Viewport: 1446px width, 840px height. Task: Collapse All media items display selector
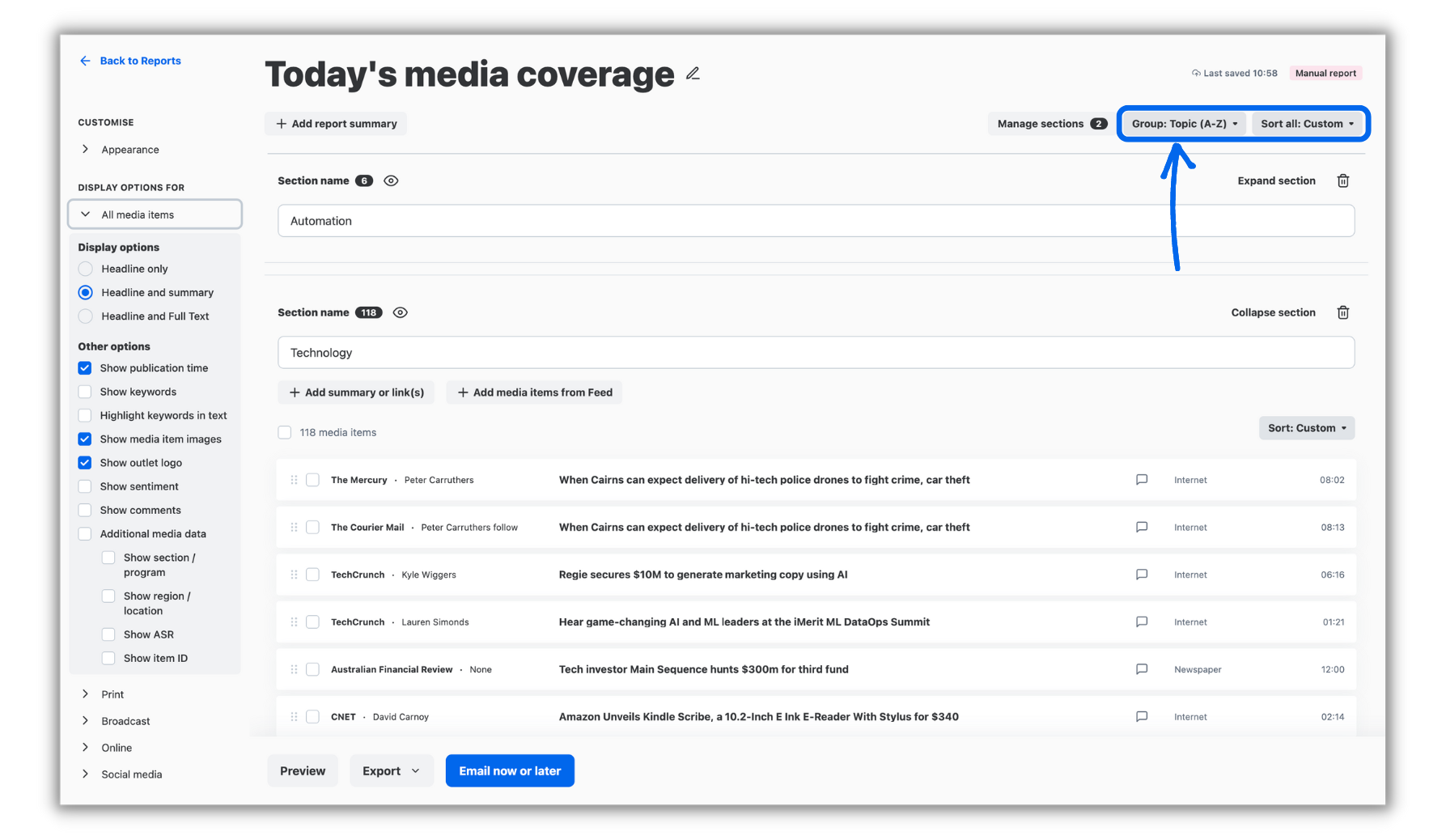pos(155,214)
